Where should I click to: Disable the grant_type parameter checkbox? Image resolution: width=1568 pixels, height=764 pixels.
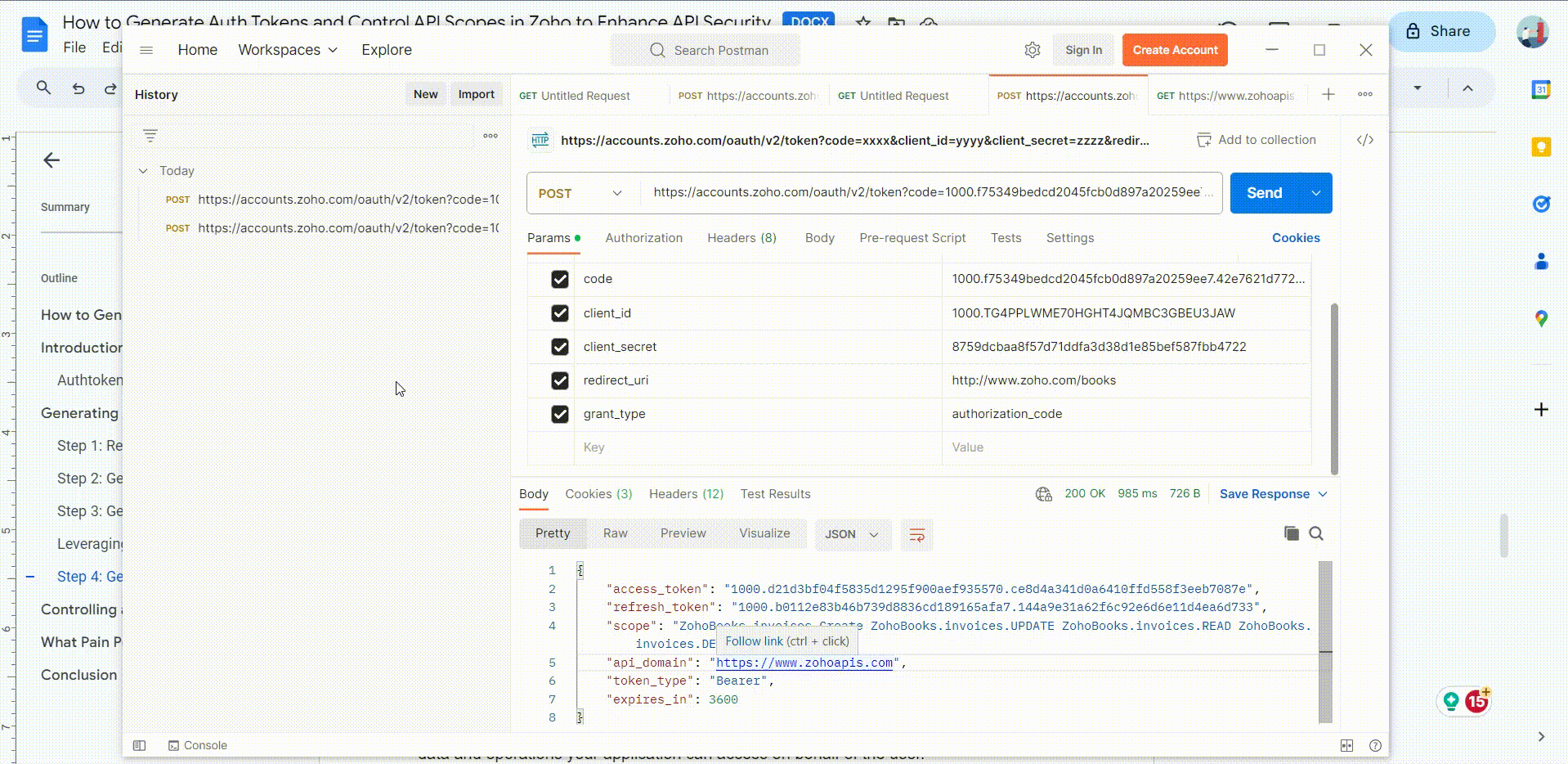click(x=559, y=414)
